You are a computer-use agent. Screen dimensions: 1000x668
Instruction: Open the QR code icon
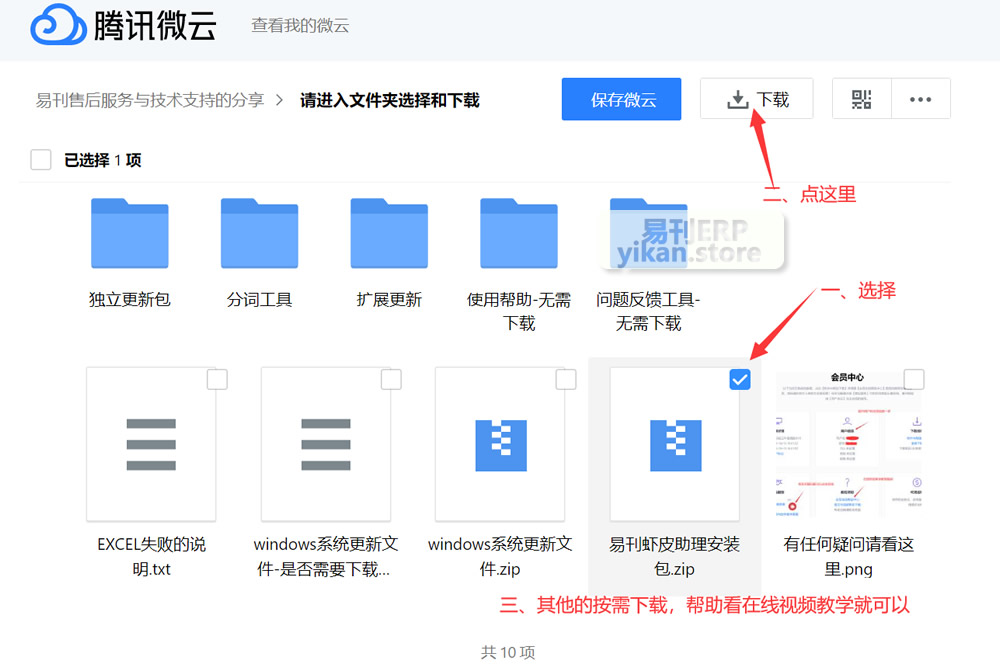[861, 99]
